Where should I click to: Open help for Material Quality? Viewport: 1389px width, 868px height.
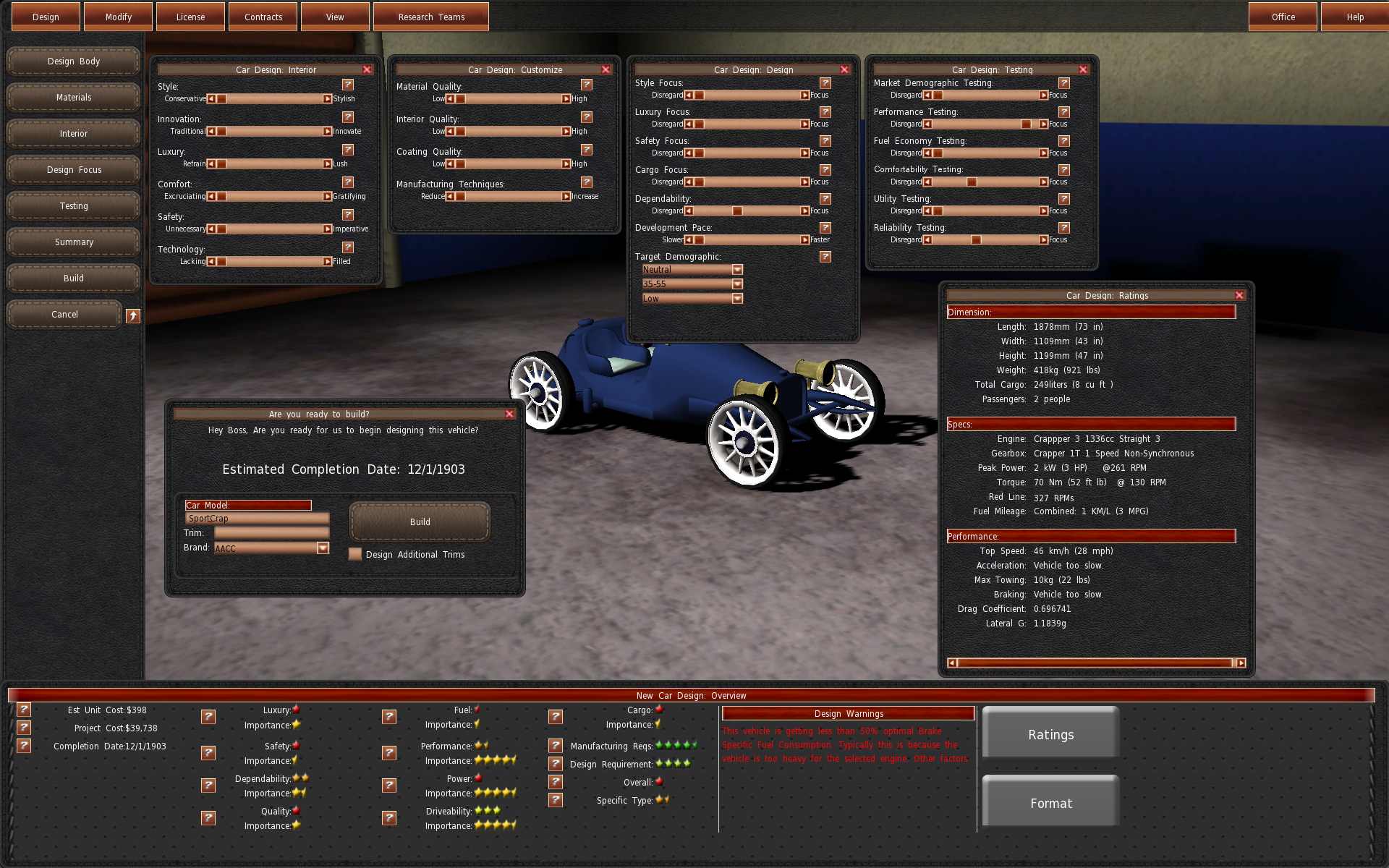click(x=587, y=85)
